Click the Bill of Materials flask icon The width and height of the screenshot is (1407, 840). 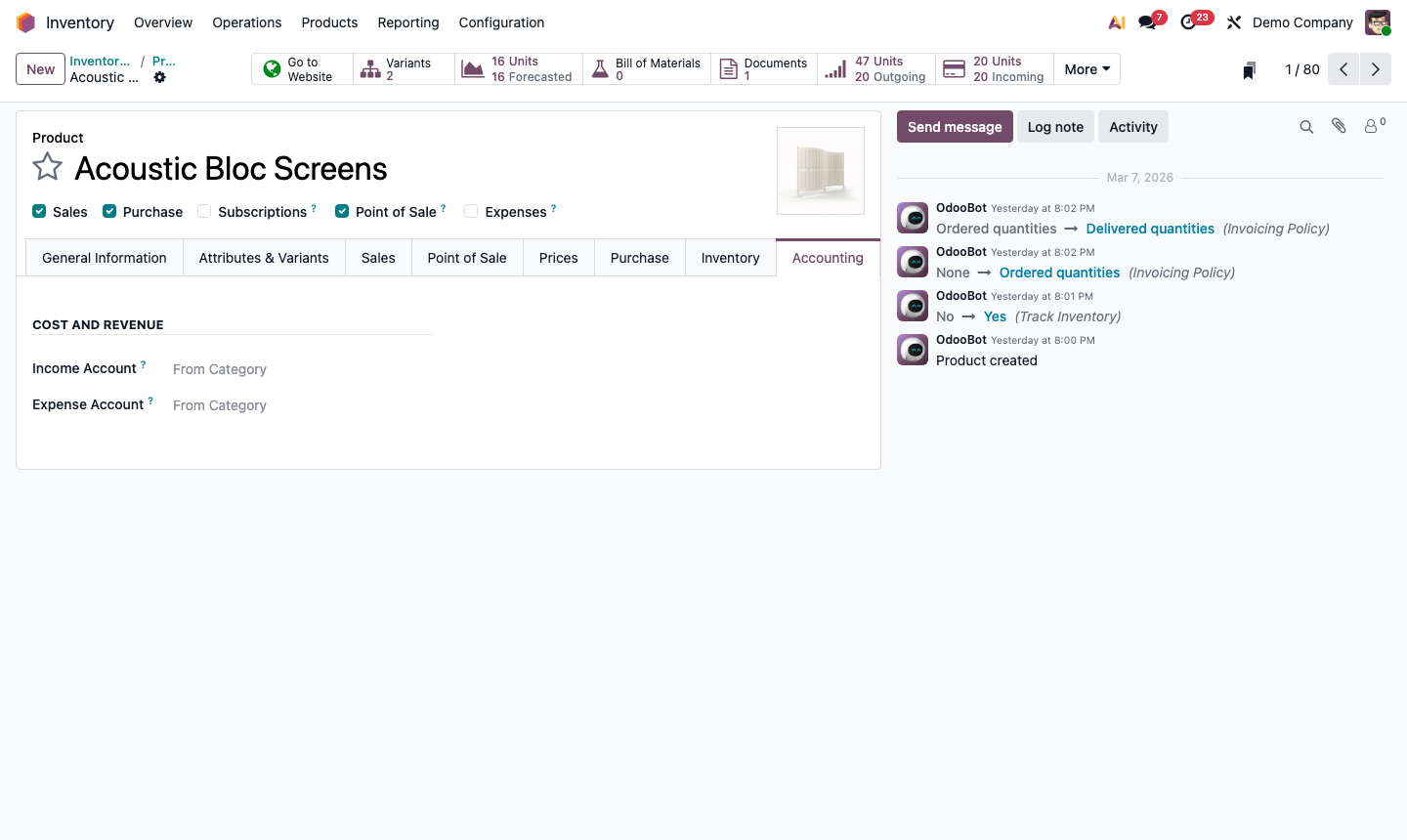click(600, 68)
